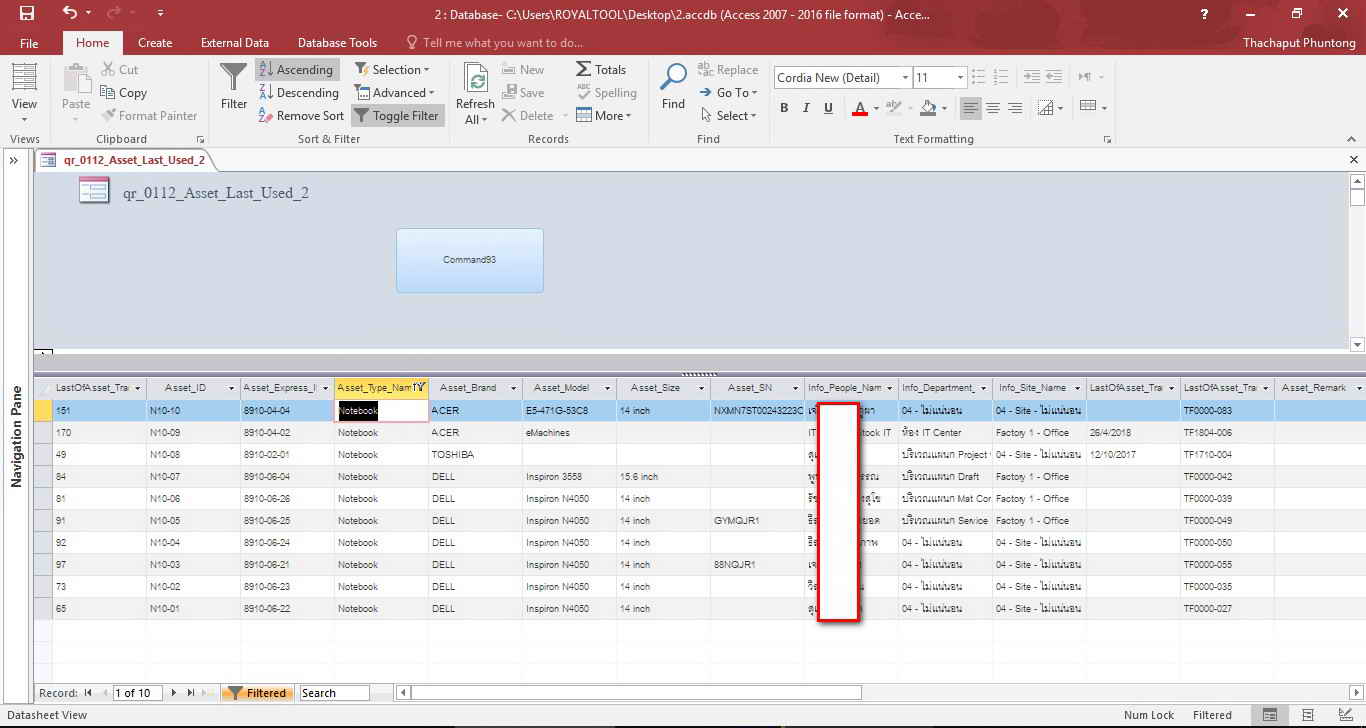Click the Filtered indicator button
This screenshot has height=728, width=1366.
click(257, 693)
